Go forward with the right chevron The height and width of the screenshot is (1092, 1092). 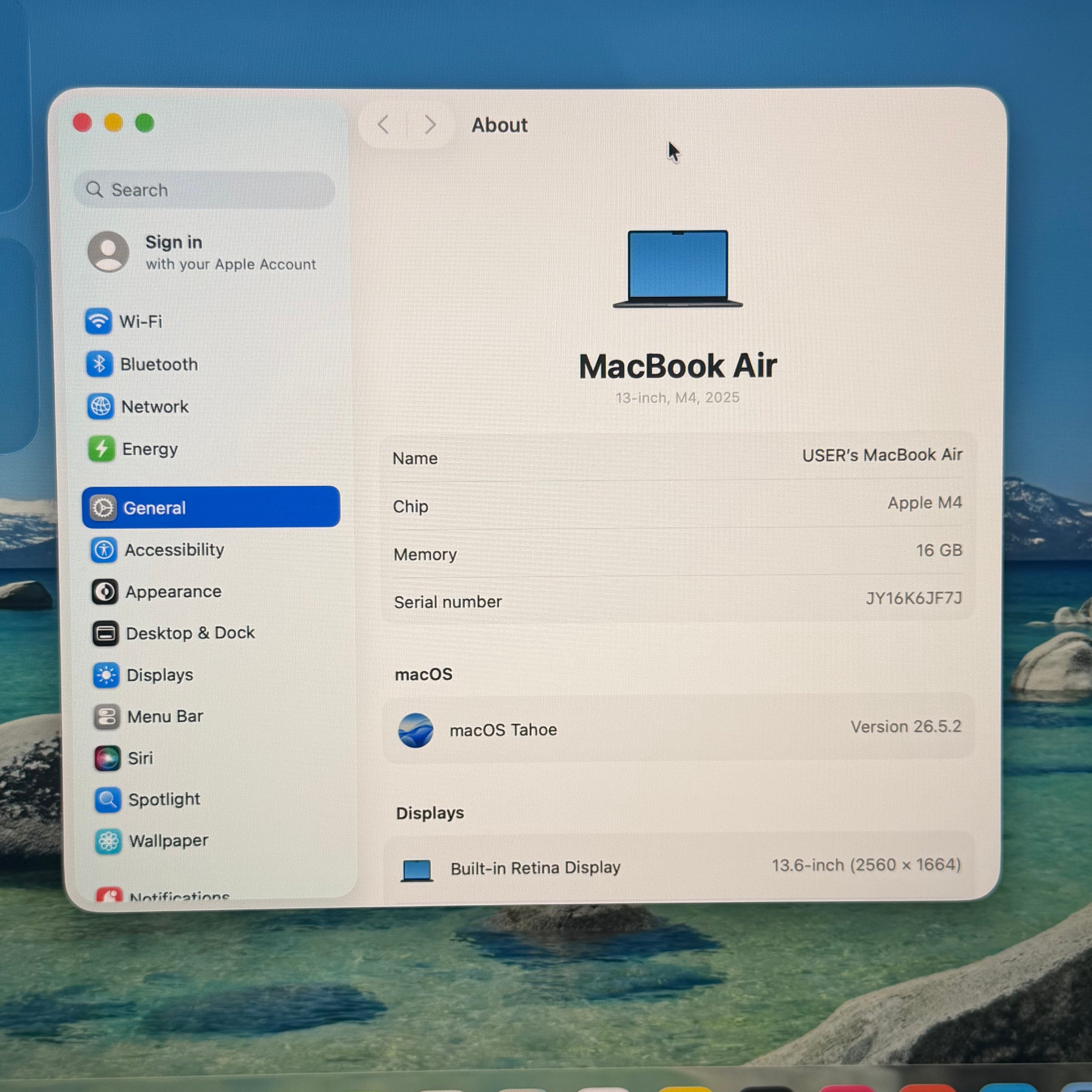(x=430, y=124)
